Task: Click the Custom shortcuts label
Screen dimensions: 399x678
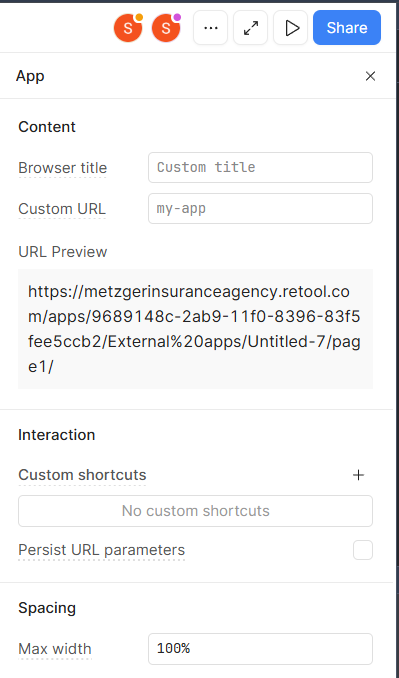Action: pyautogui.click(x=82, y=475)
